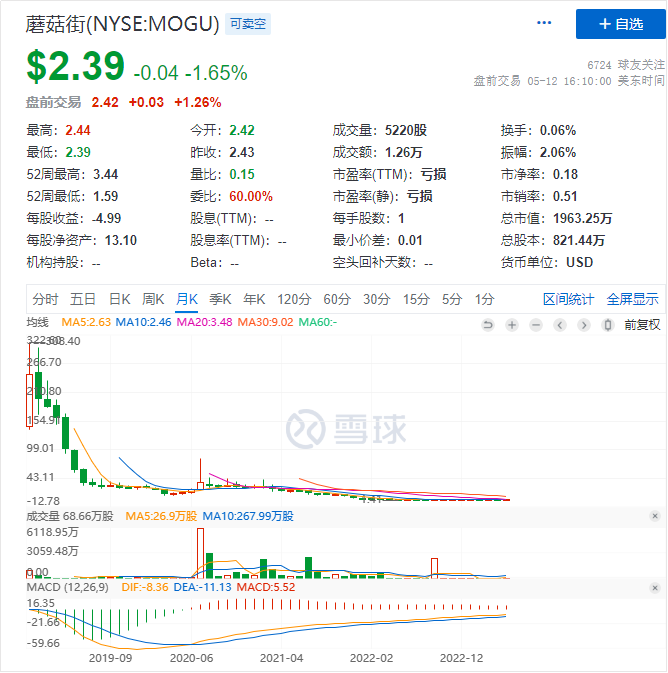The width and height of the screenshot is (668, 673).
Task: Click the 可卖空 short-sellable badge
Action: click(248, 24)
